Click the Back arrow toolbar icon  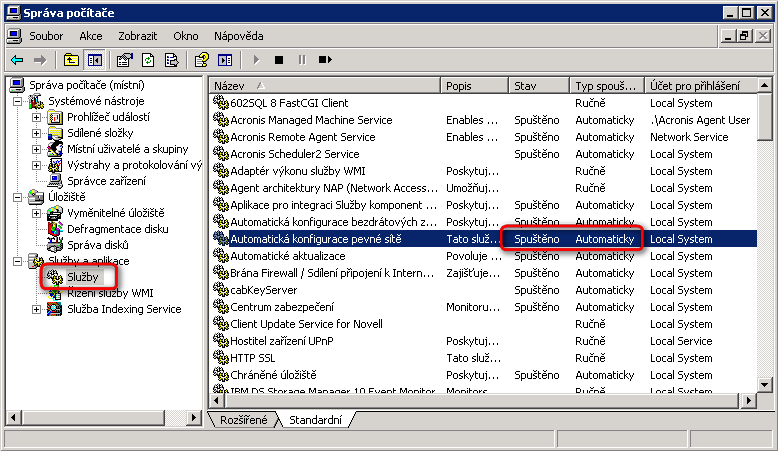[17, 60]
